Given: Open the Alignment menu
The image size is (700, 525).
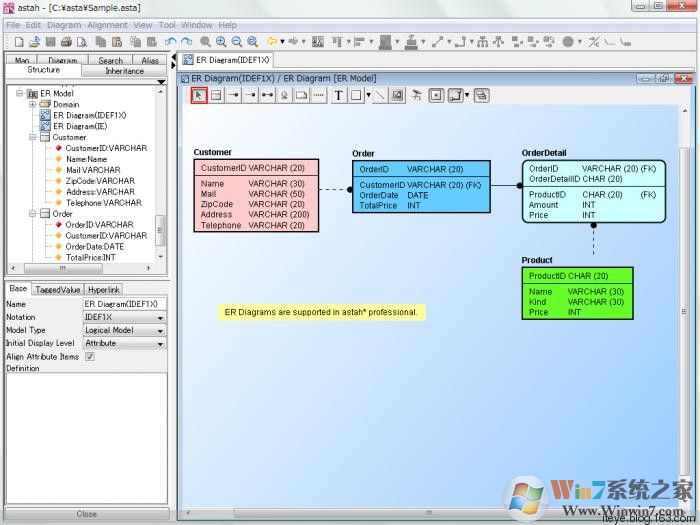Looking at the screenshot, I should 107,25.
